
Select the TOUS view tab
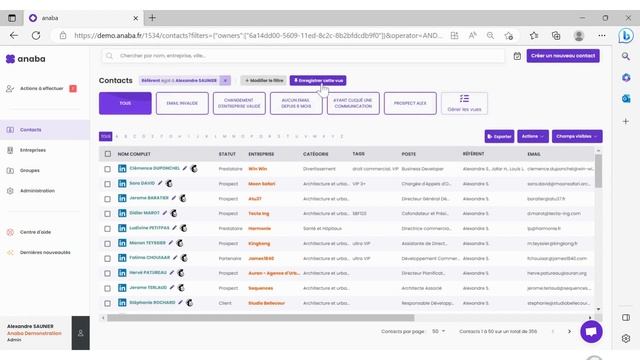coord(125,103)
